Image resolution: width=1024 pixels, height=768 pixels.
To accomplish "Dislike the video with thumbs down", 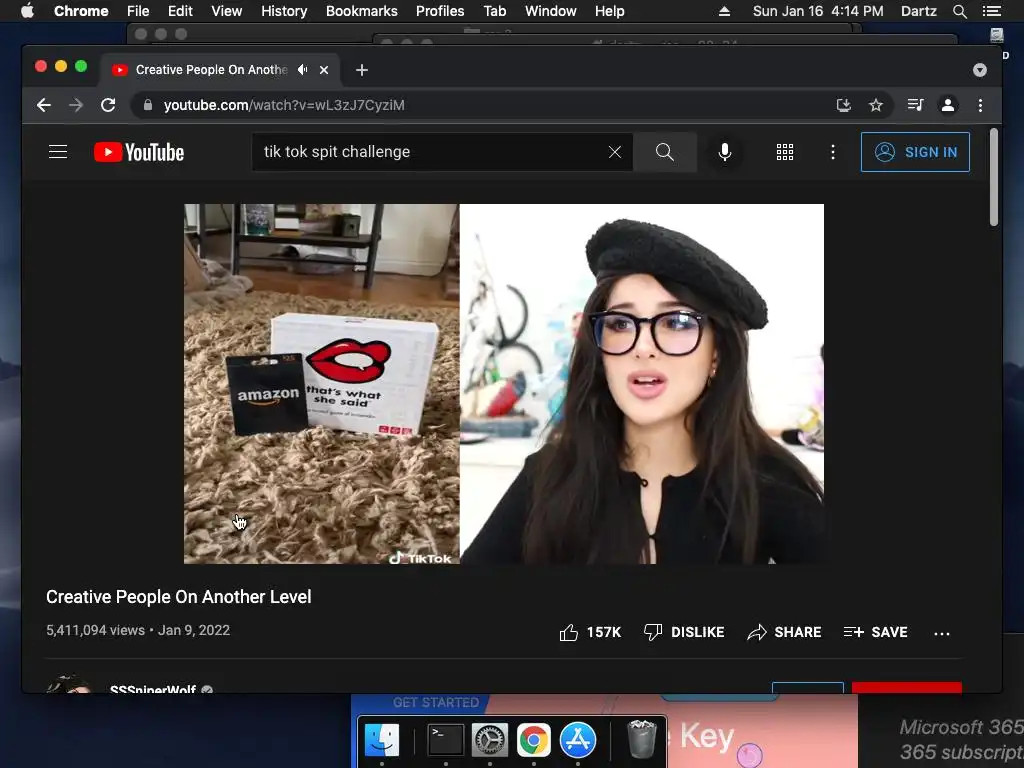I will 684,632.
